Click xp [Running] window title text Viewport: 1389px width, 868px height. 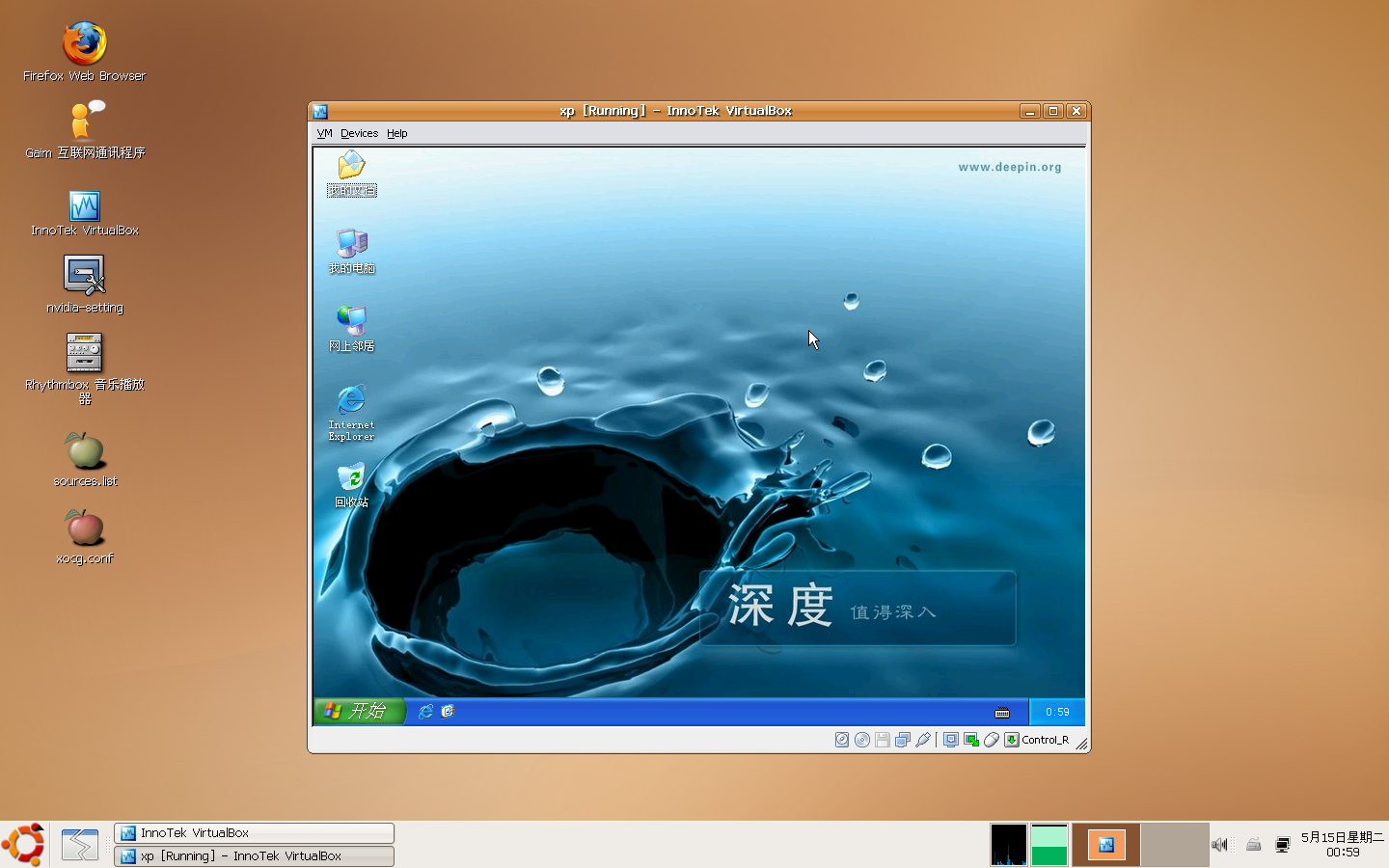pos(675,111)
